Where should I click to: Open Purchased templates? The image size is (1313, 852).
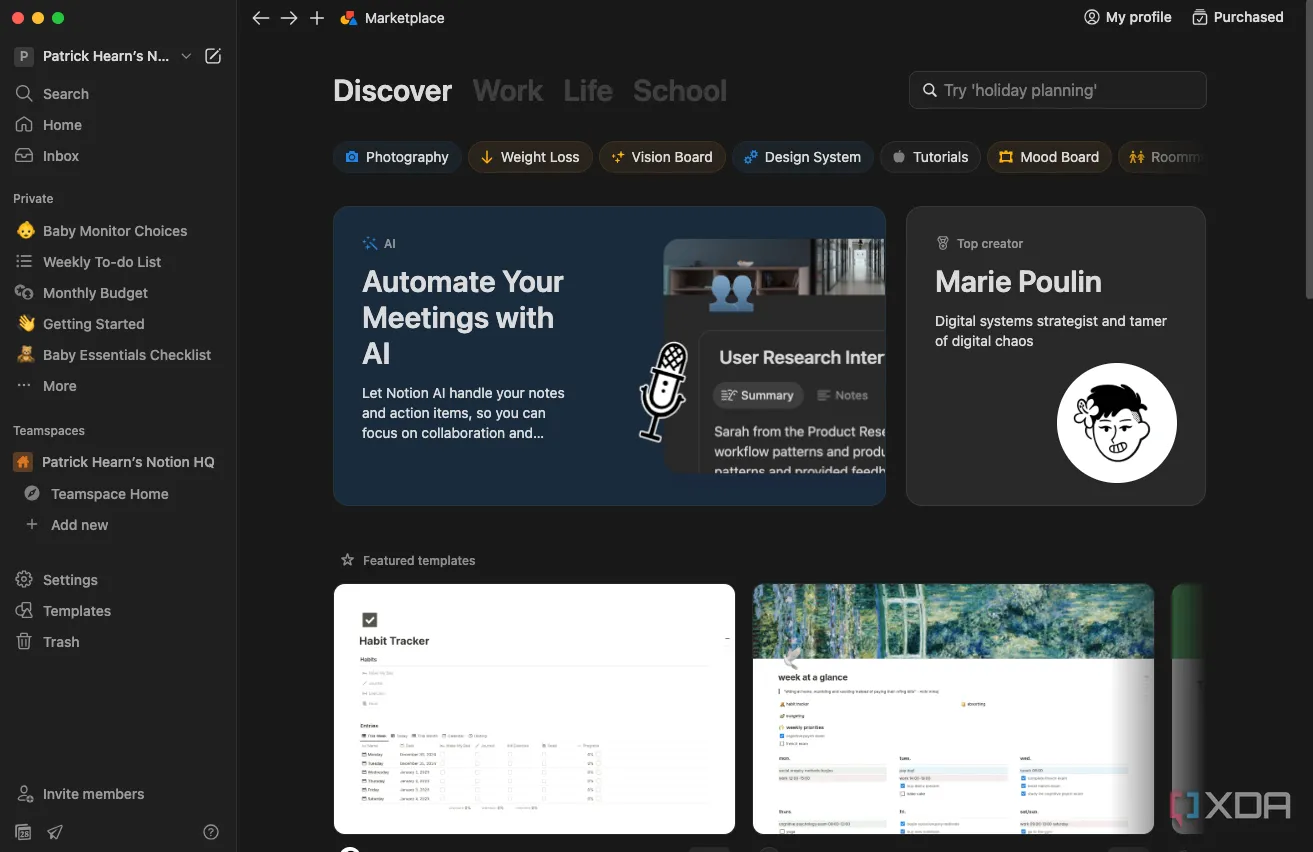pyautogui.click(x=1237, y=17)
